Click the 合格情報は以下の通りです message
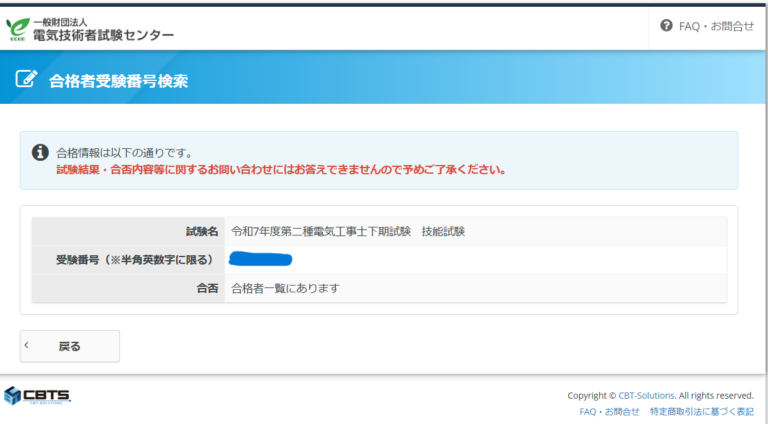 click(123, 152)
